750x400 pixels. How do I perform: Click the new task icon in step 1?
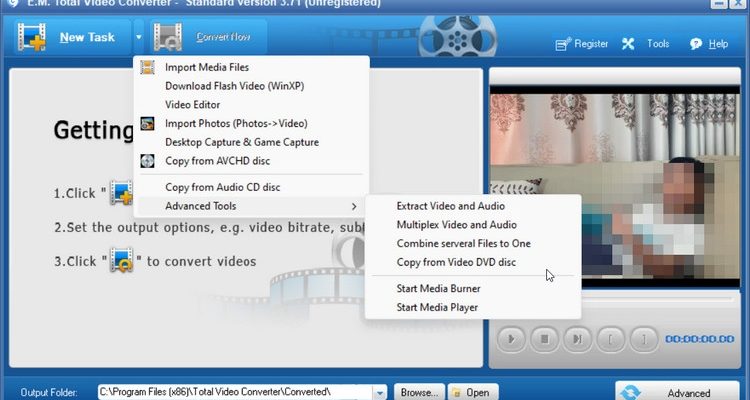coord(121,192)
